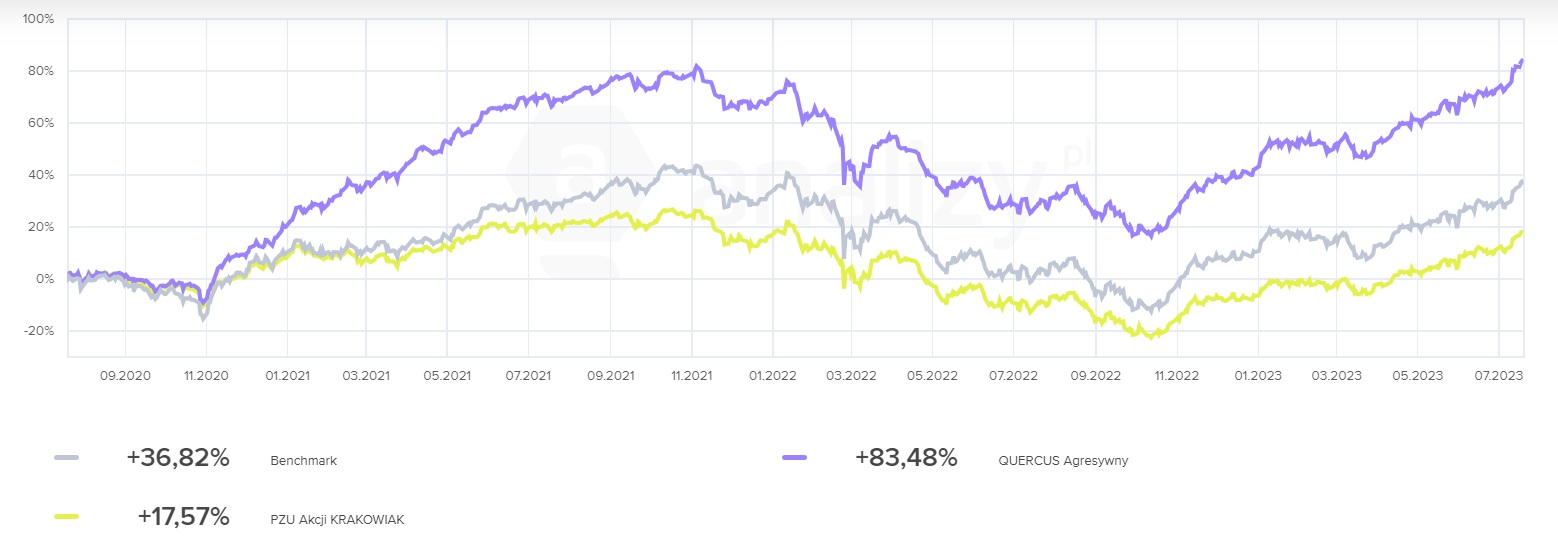Click the 09.2022 date axis label
1558x542 pixels.
coord(1095,375)
